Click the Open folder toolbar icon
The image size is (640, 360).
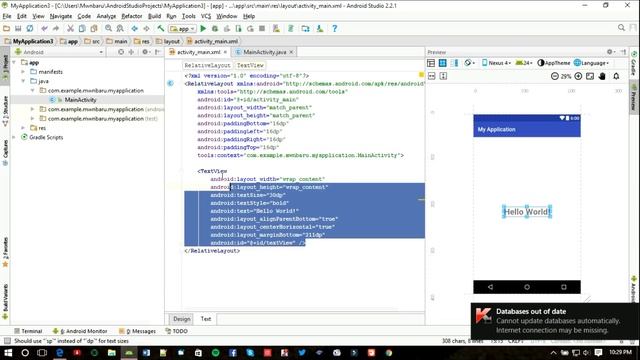click(x=7, y=29)
